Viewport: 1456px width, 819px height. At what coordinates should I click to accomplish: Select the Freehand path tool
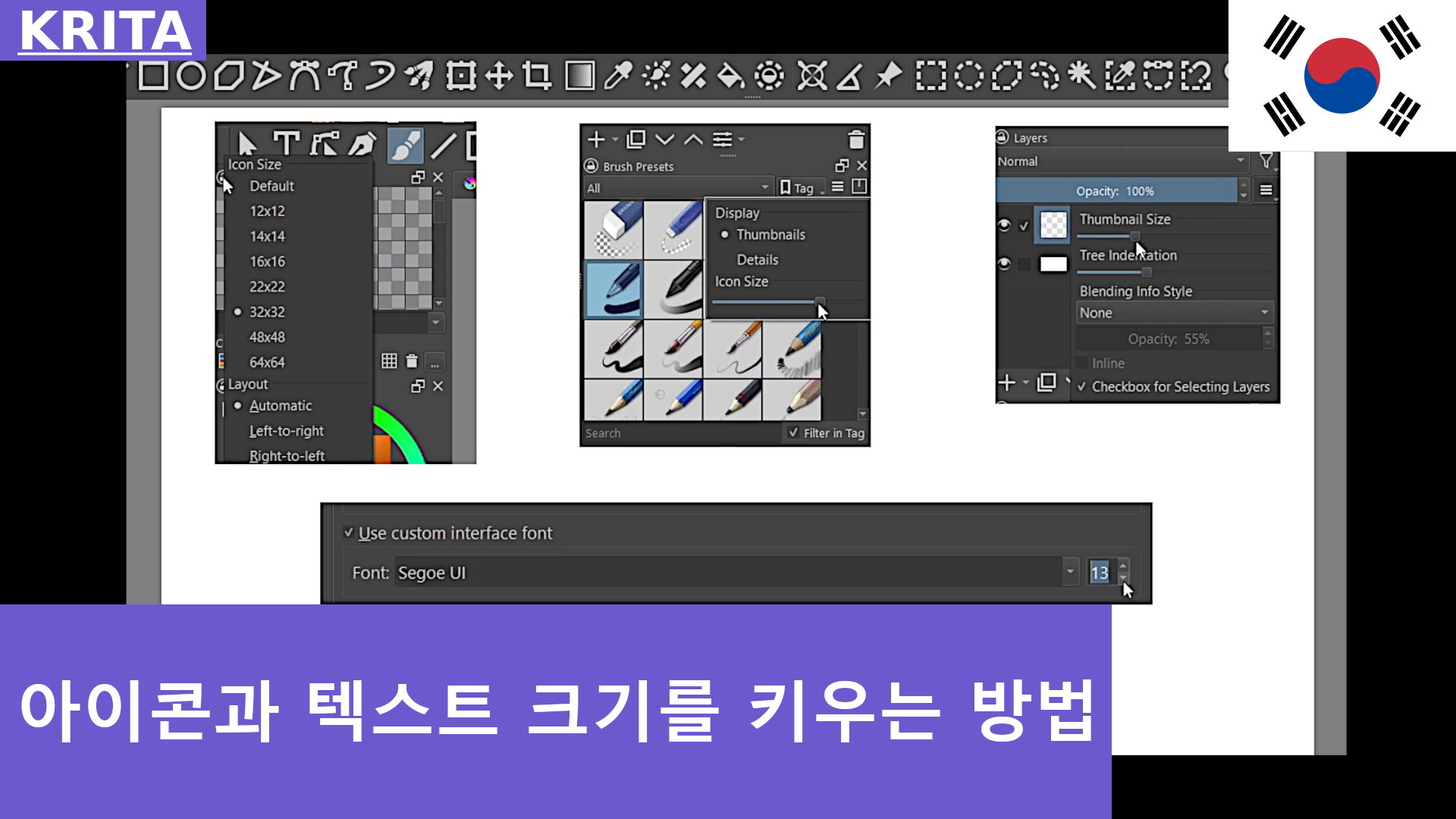click(343, 76)
